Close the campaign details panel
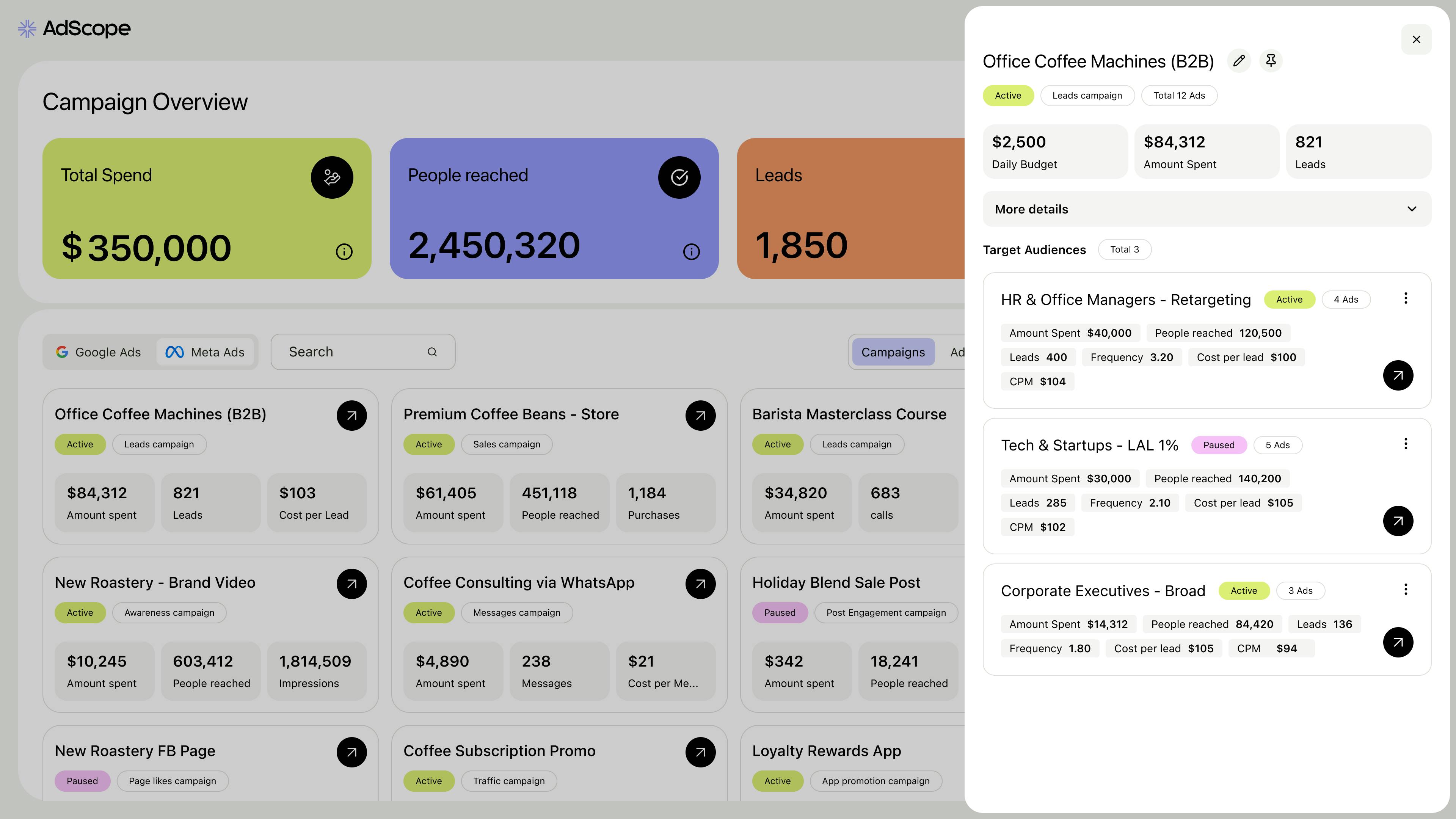 (1416, 39)
